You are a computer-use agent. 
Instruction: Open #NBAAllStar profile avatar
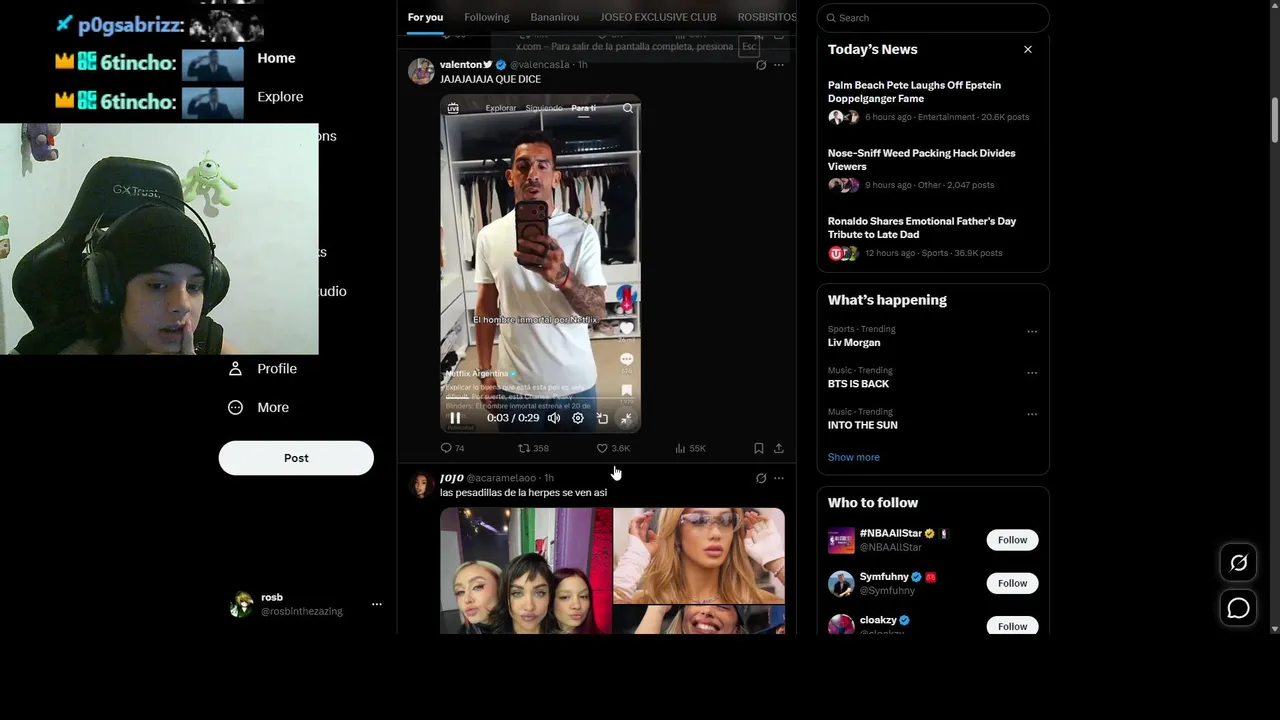(841, 540)
